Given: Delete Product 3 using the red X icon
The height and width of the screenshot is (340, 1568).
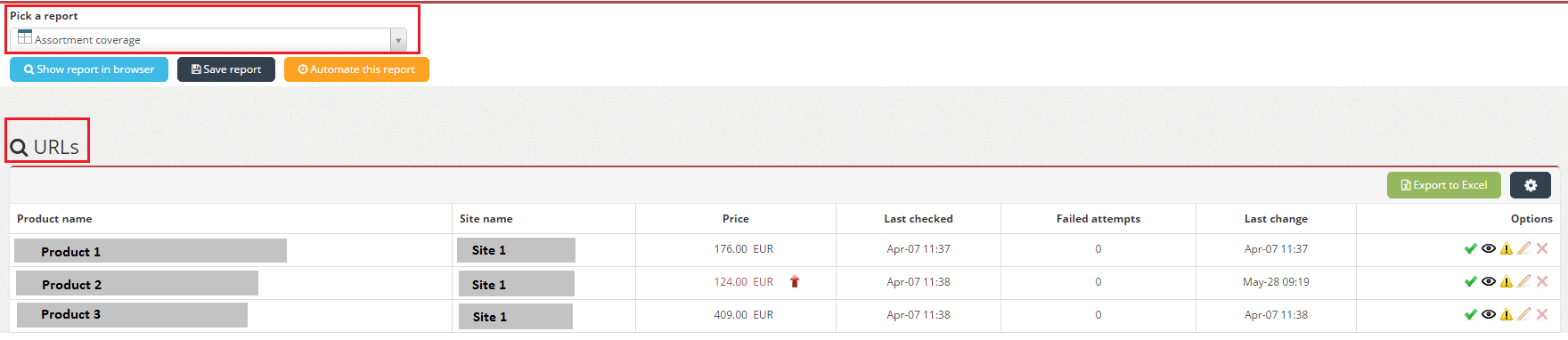Looking at the screenshot, I should 1542,314.
